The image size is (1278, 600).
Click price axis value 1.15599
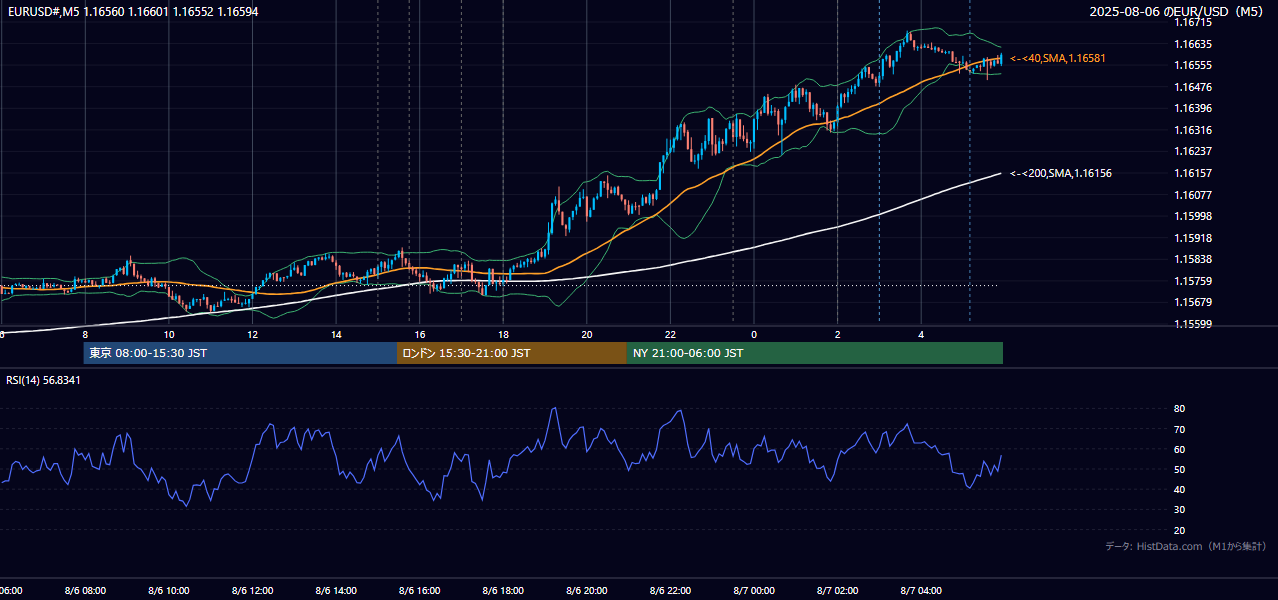click(1194, 324)
